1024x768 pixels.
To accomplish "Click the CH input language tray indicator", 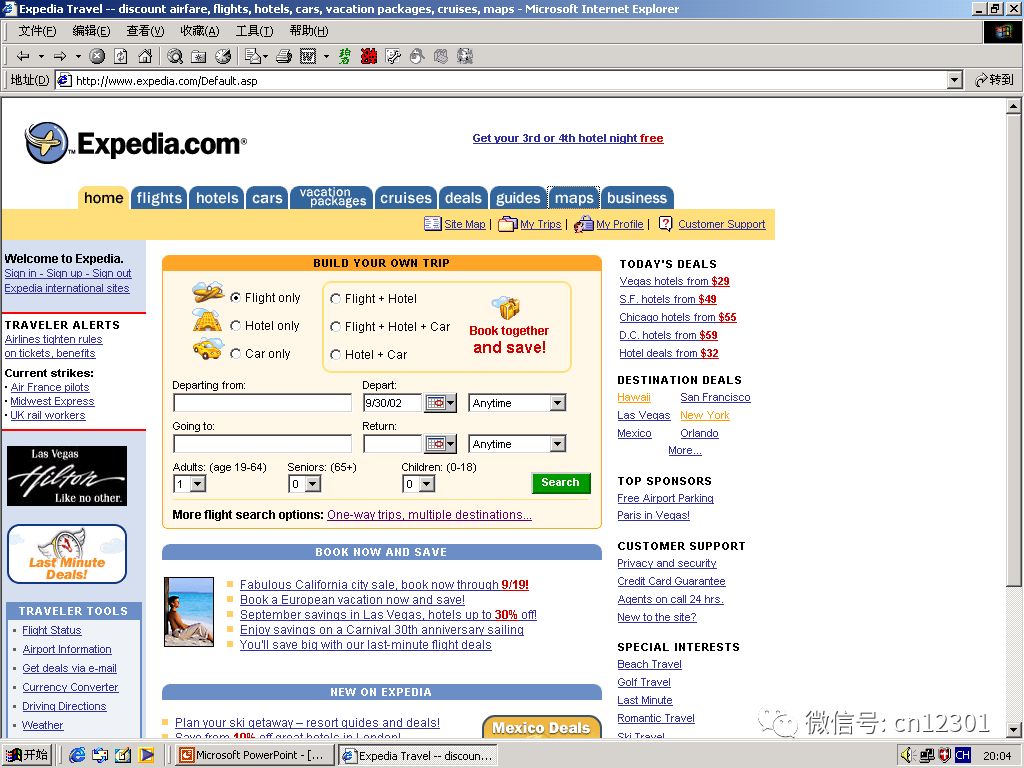I will (963, 756).
